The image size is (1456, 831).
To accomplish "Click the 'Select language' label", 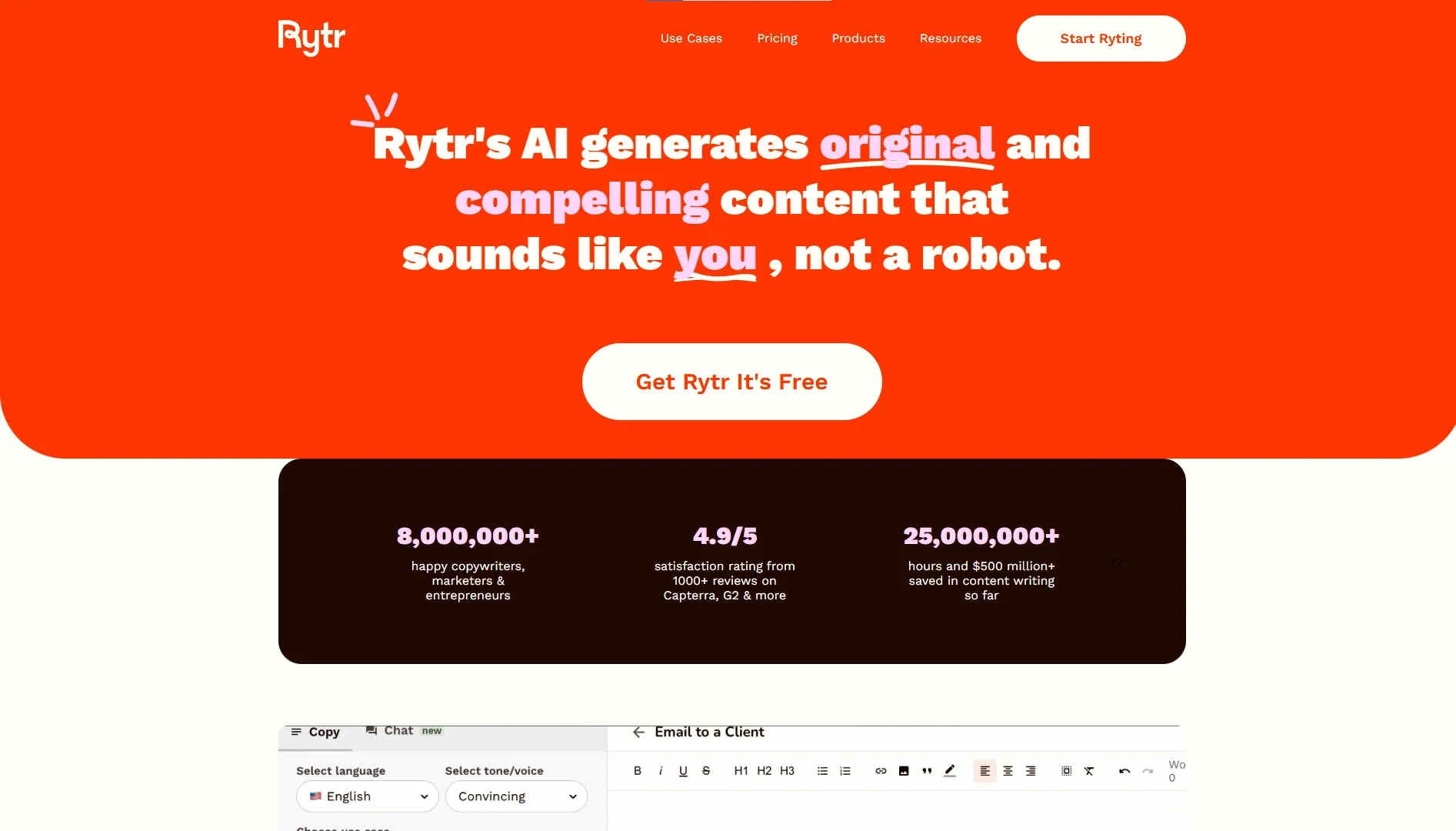I will (x=341, y=771).
